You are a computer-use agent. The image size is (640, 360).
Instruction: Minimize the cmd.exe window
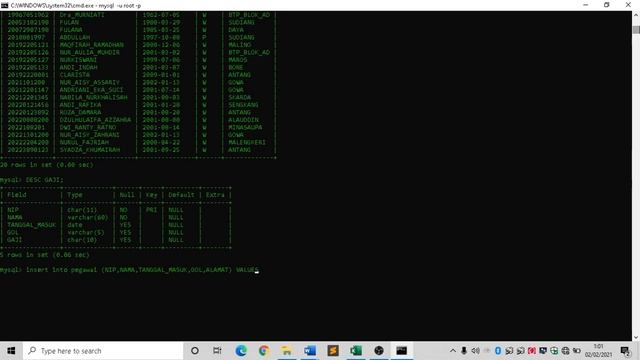pyautogui.click(x=586, y=5)
